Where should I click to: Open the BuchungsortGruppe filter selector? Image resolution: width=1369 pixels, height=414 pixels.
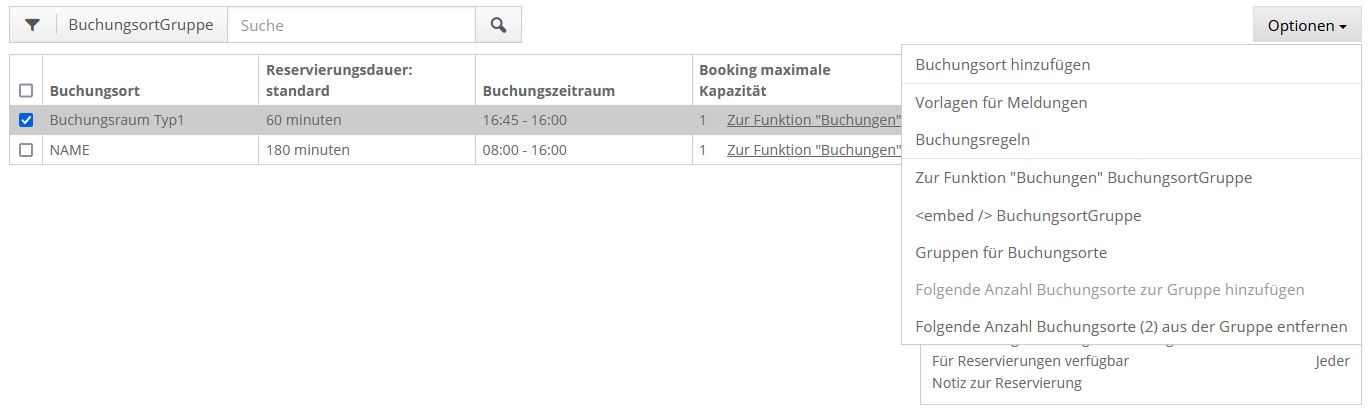140,26
